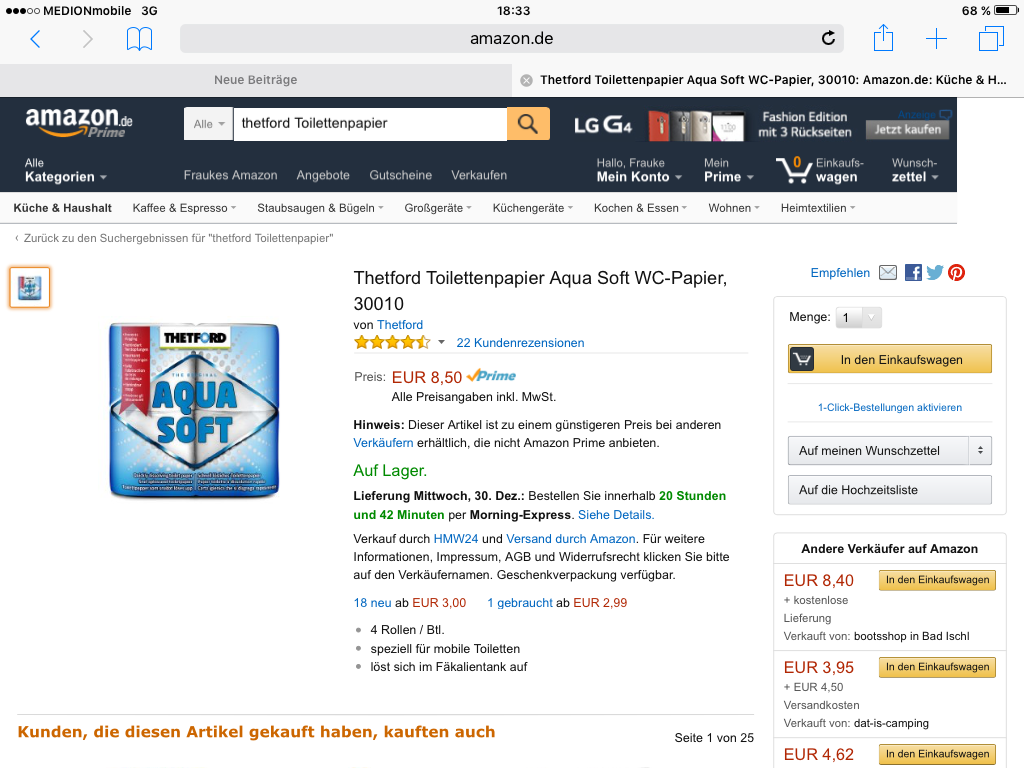Open the Kaffee & Espresso menu
Image resolution: width=1024 pixels, height=768 pixels.
coord(184,208)
